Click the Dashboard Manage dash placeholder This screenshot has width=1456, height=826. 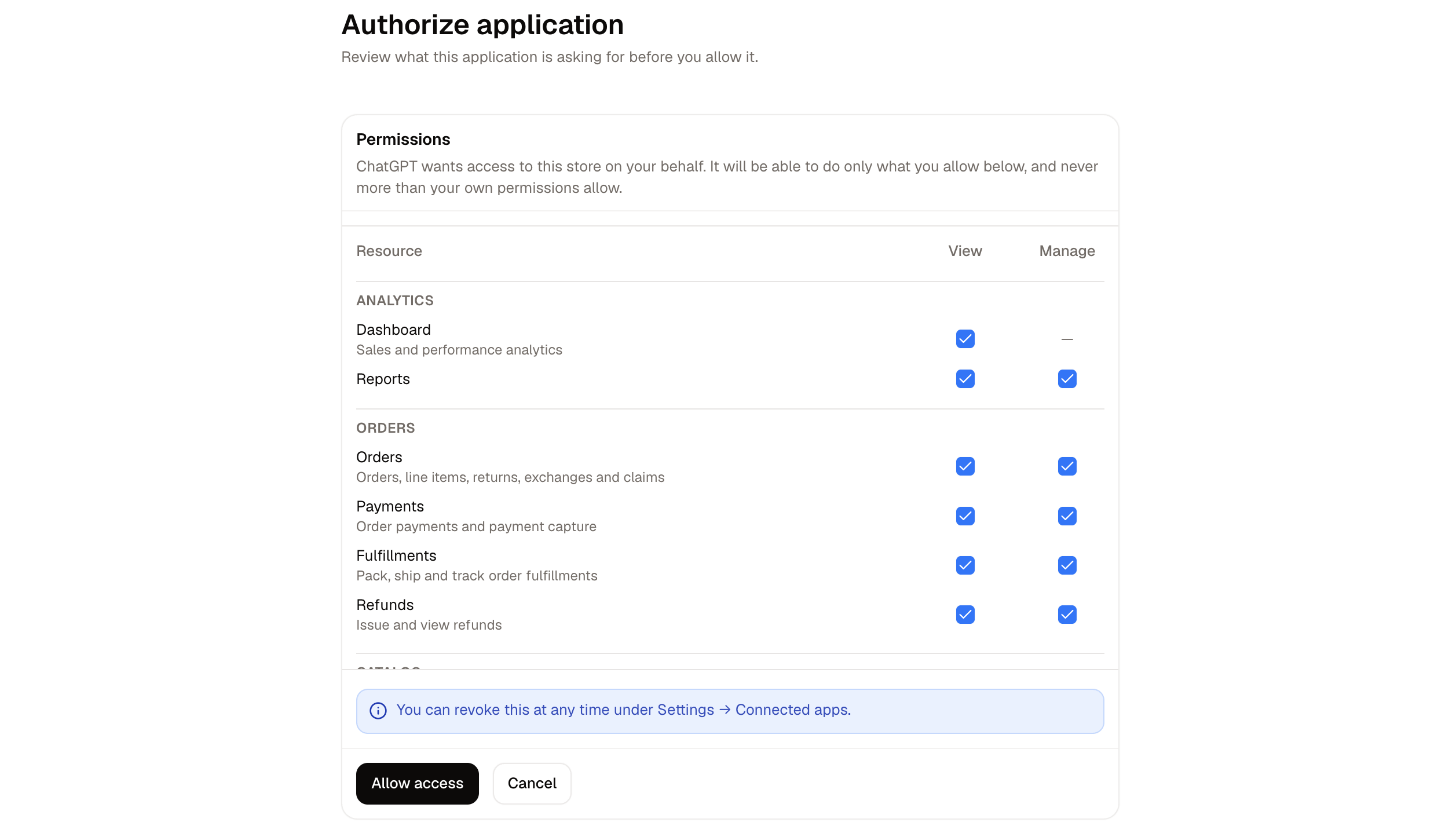(1067, 339)
